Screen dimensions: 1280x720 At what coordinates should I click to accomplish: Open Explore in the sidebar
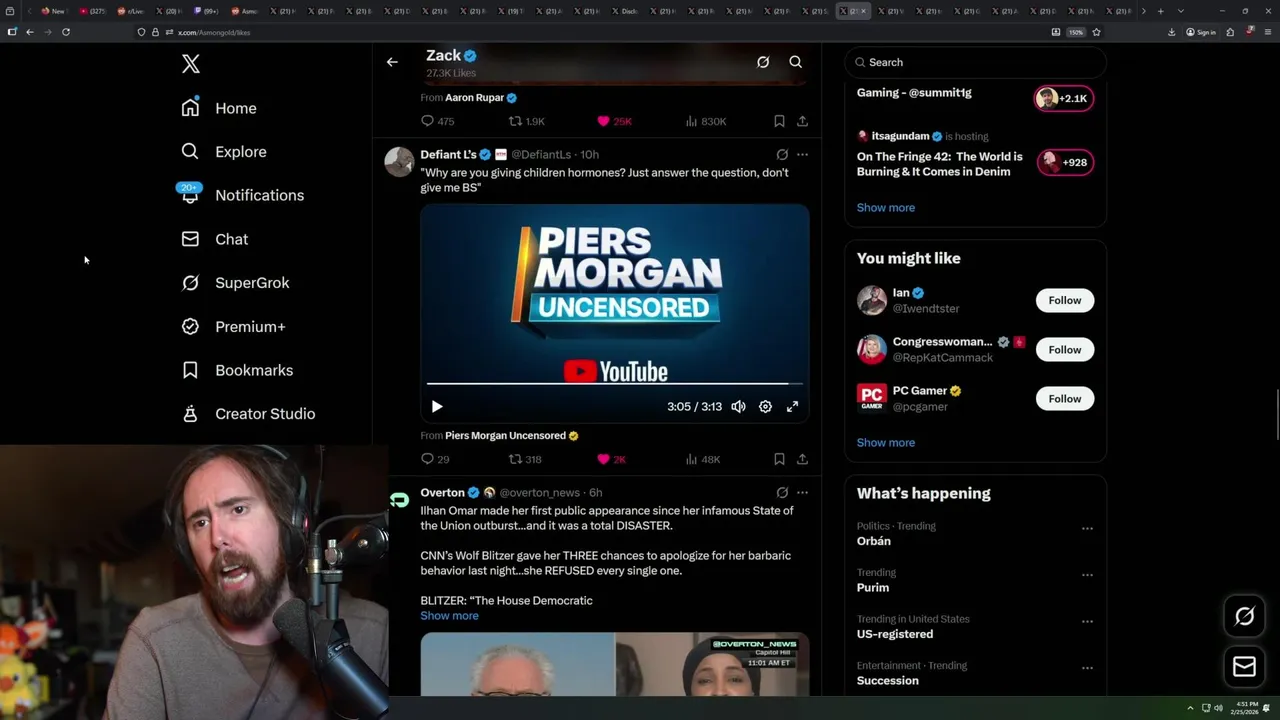tap(224, 152)
